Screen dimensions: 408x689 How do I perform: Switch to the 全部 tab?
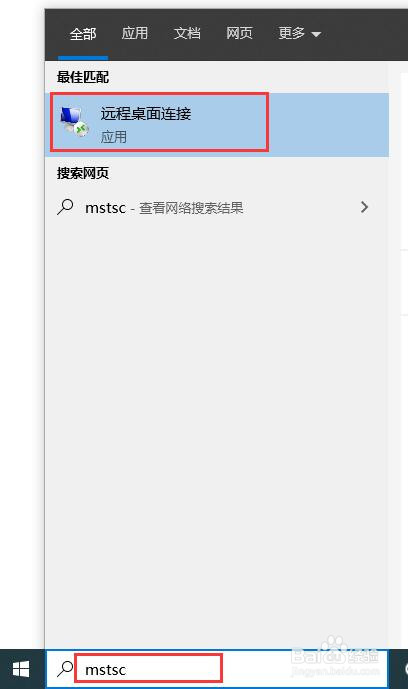point(83,34)
